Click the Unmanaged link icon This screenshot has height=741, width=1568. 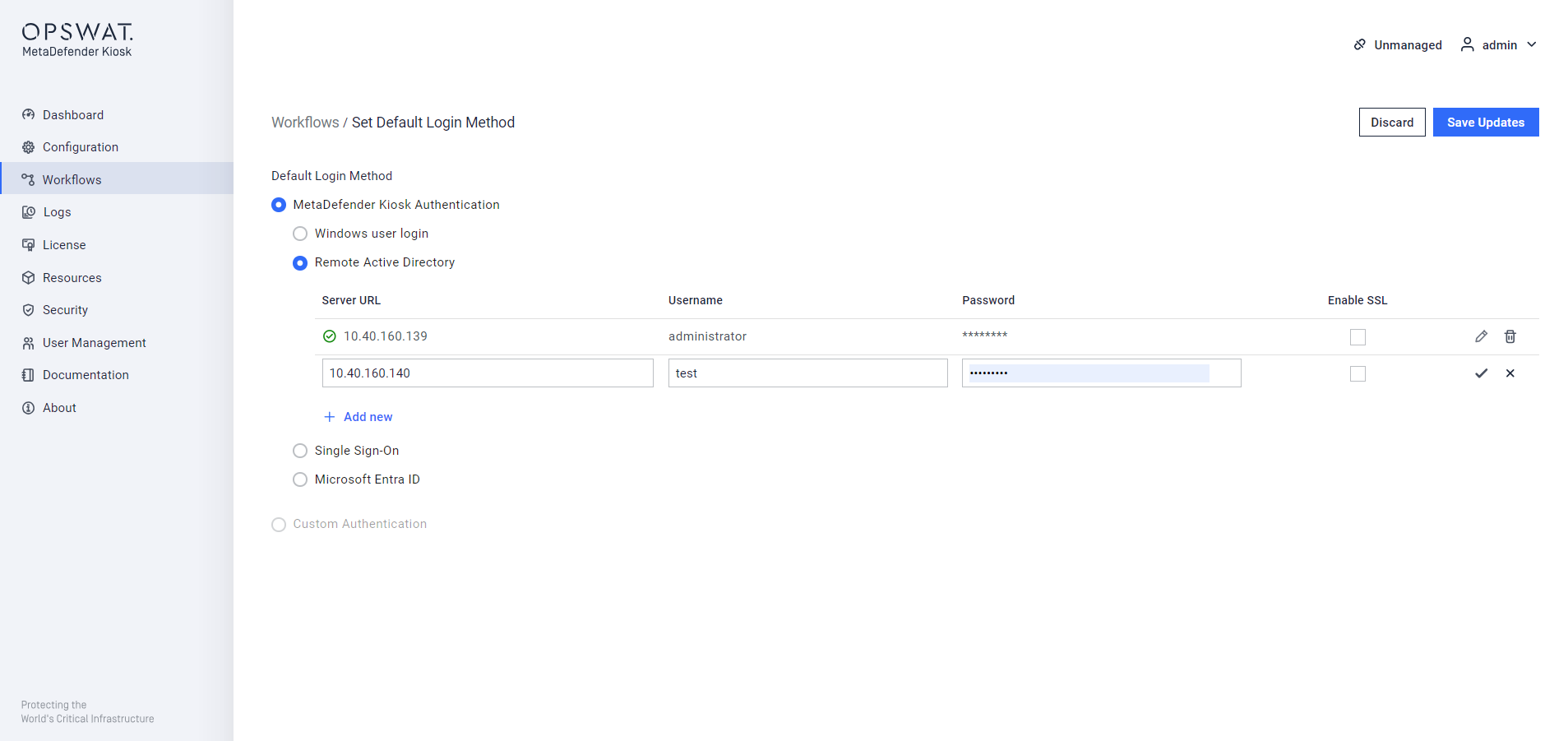1360,44
